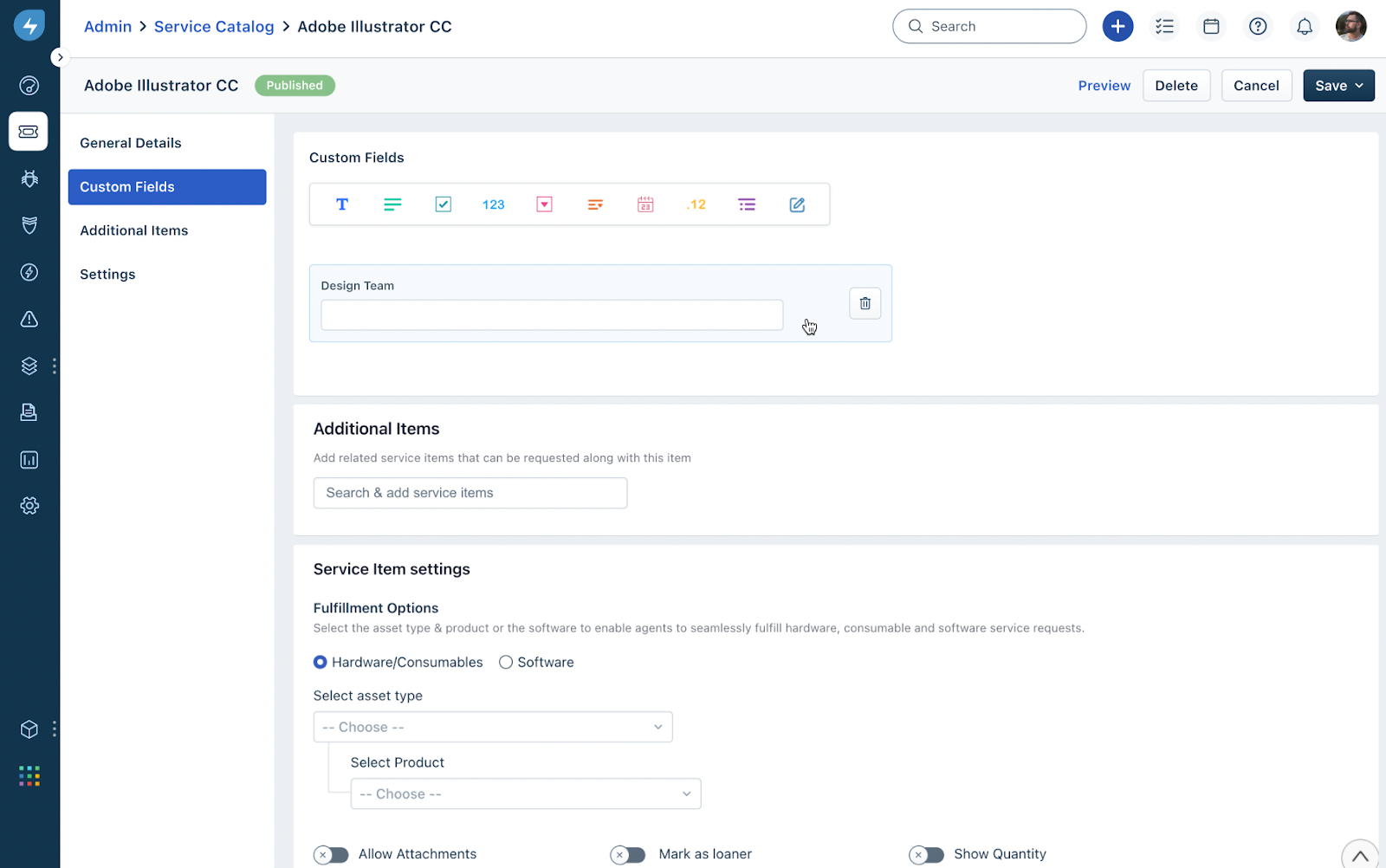This screenshot has height=868, width=1386.
Task: Go to Admin breadcrumb link
Action: (107, 27)
